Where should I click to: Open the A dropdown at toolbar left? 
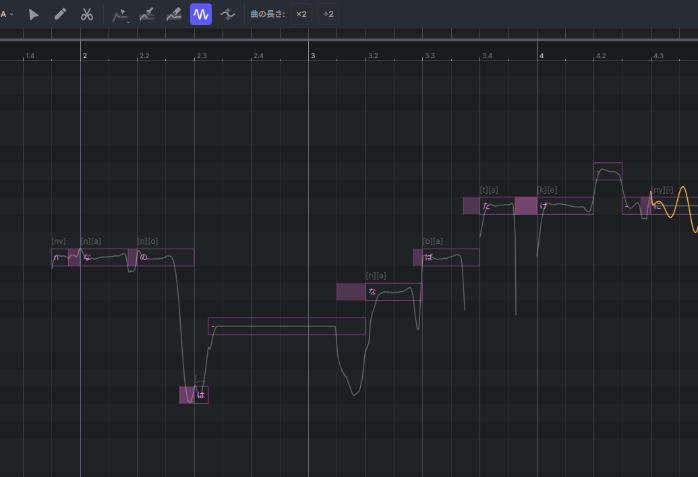coord(7,15)
